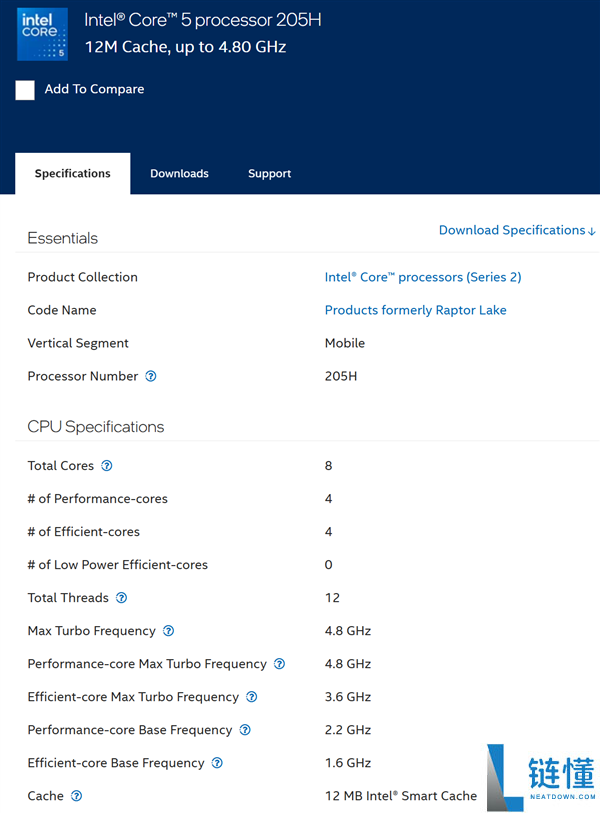Click the NEATDOWN.COM watermark logo
The width and height of the screenshot is (600, 813).
[541, 778]
